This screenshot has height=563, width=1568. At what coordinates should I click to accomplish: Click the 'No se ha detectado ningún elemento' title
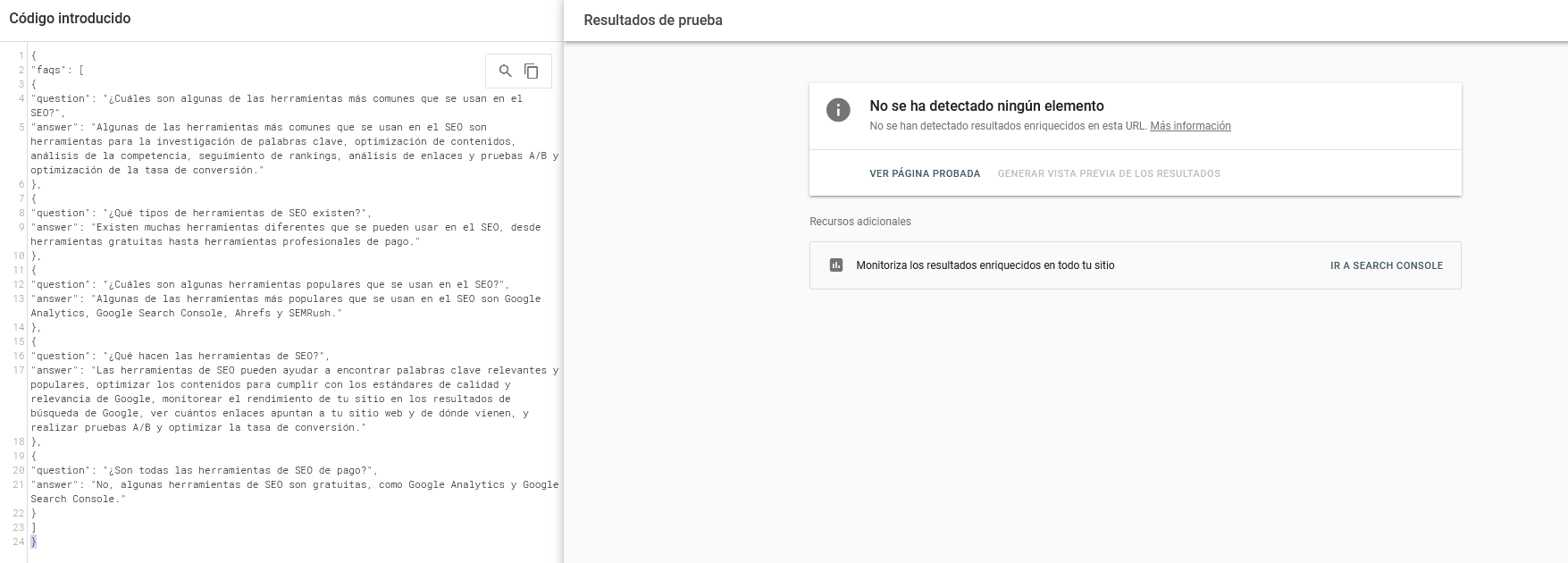click(986, 105)
